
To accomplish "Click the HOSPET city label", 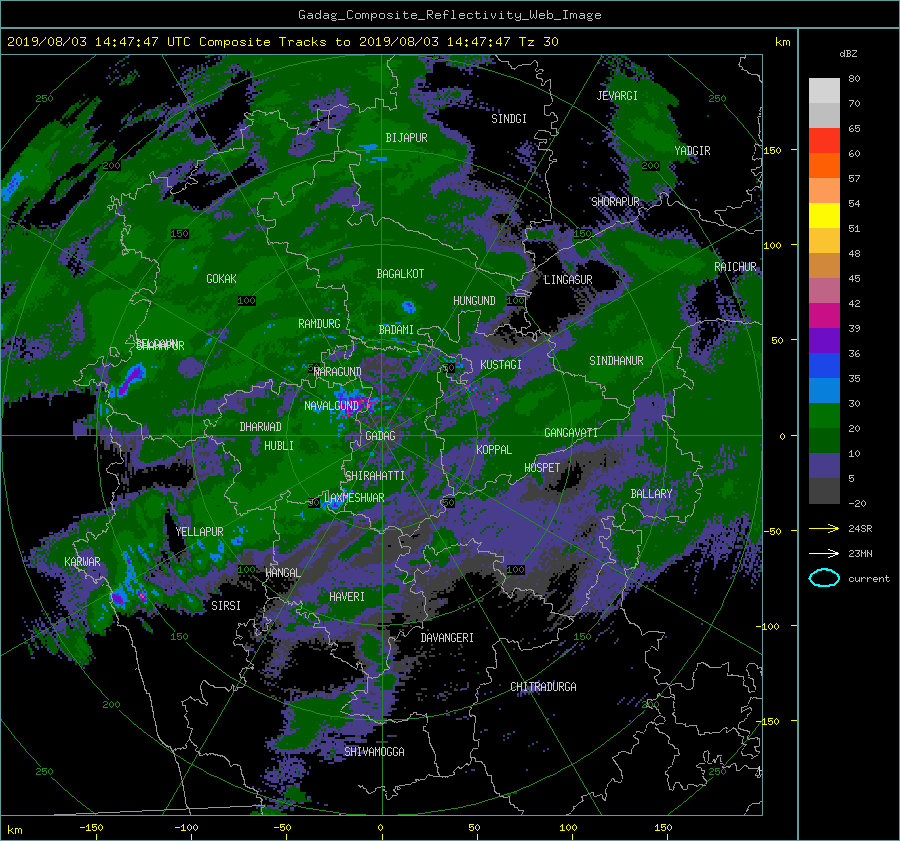I will pyautogui.click(x=542, y=468).
